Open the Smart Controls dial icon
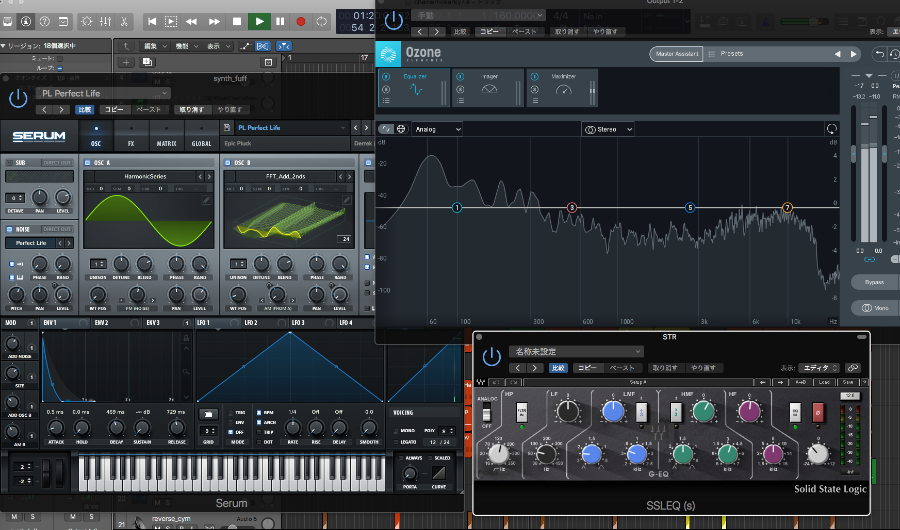900x530 pixels. [x=87, y=21]
